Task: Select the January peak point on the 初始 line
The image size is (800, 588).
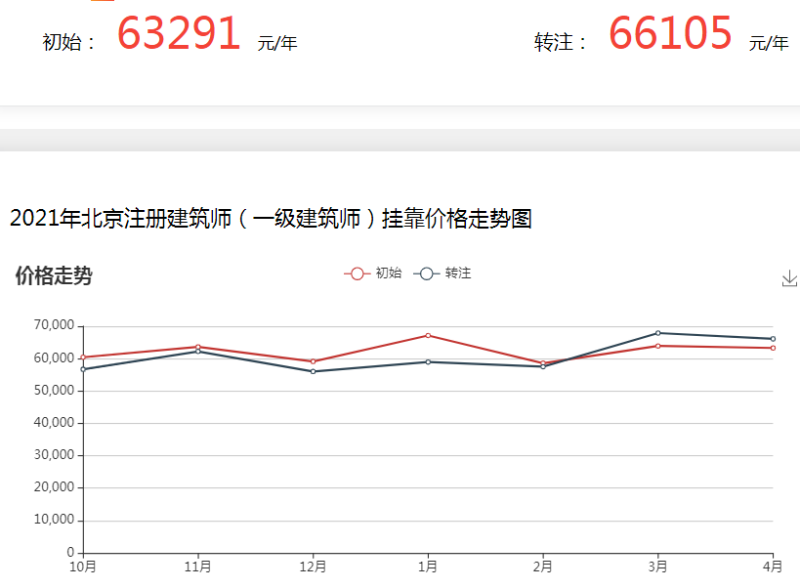Action: (x=428, y=335)
